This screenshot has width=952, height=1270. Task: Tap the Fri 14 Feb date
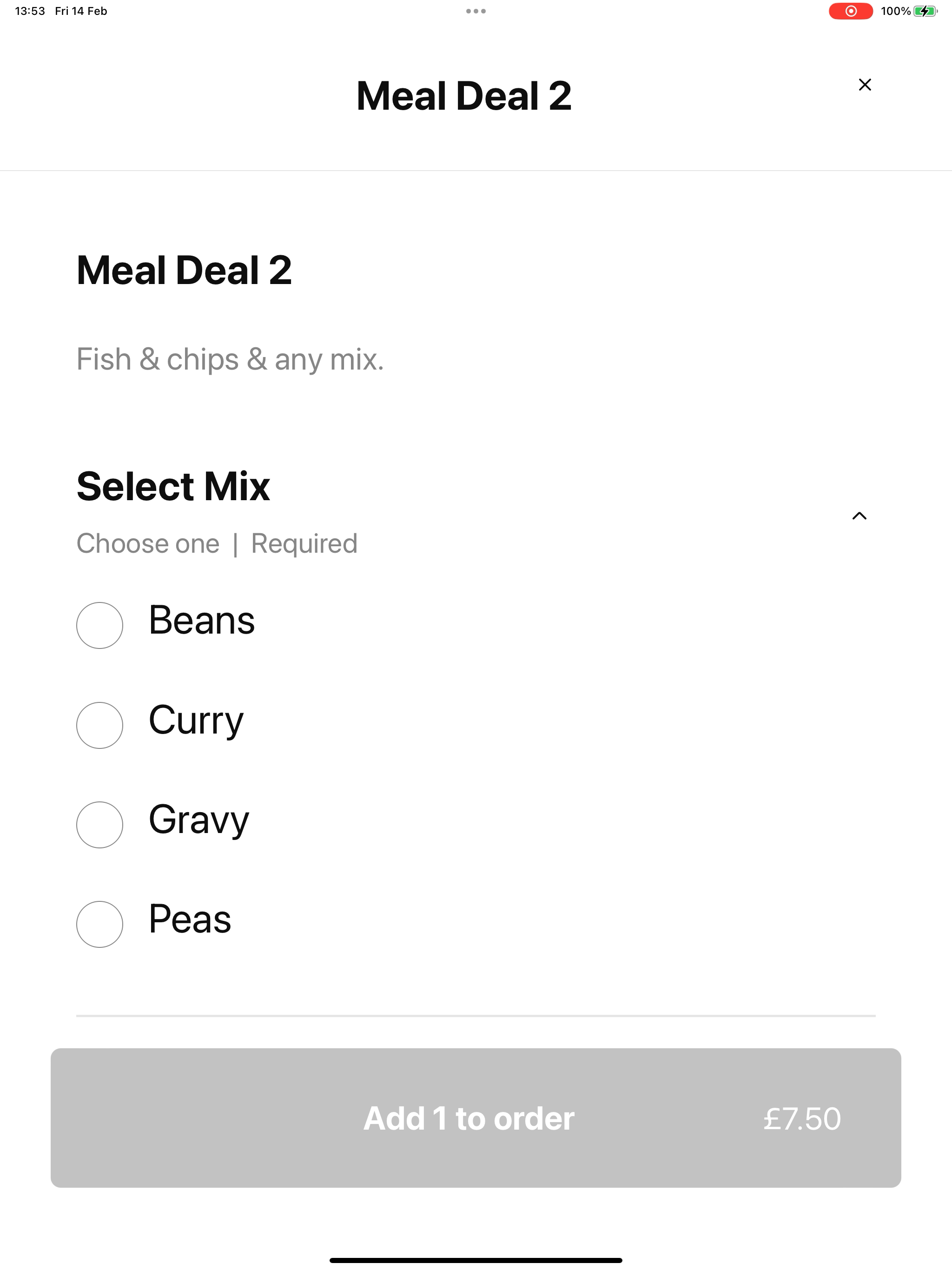pos(81,11)
